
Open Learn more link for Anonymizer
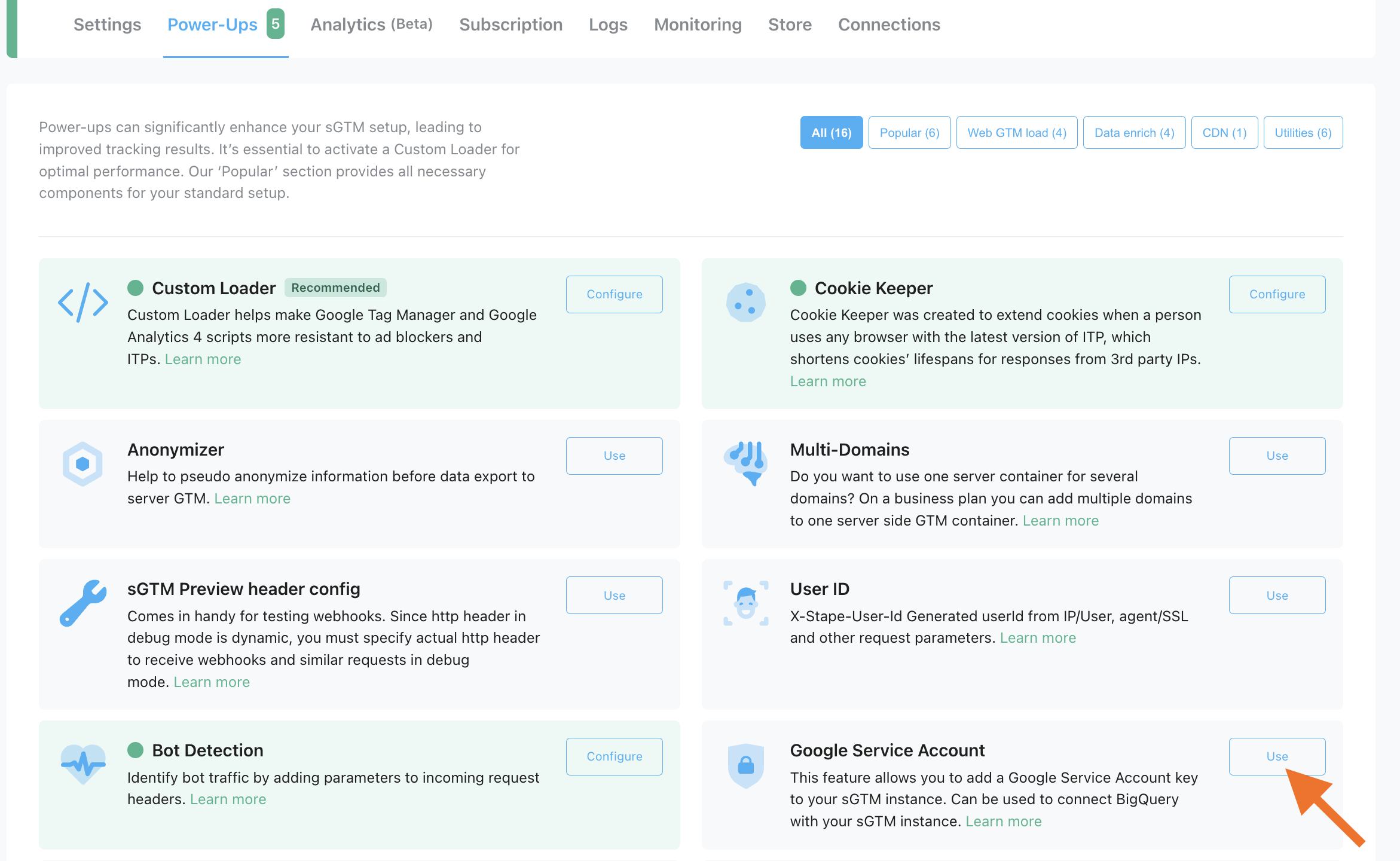pyautogui.click(x=252, y=499)
